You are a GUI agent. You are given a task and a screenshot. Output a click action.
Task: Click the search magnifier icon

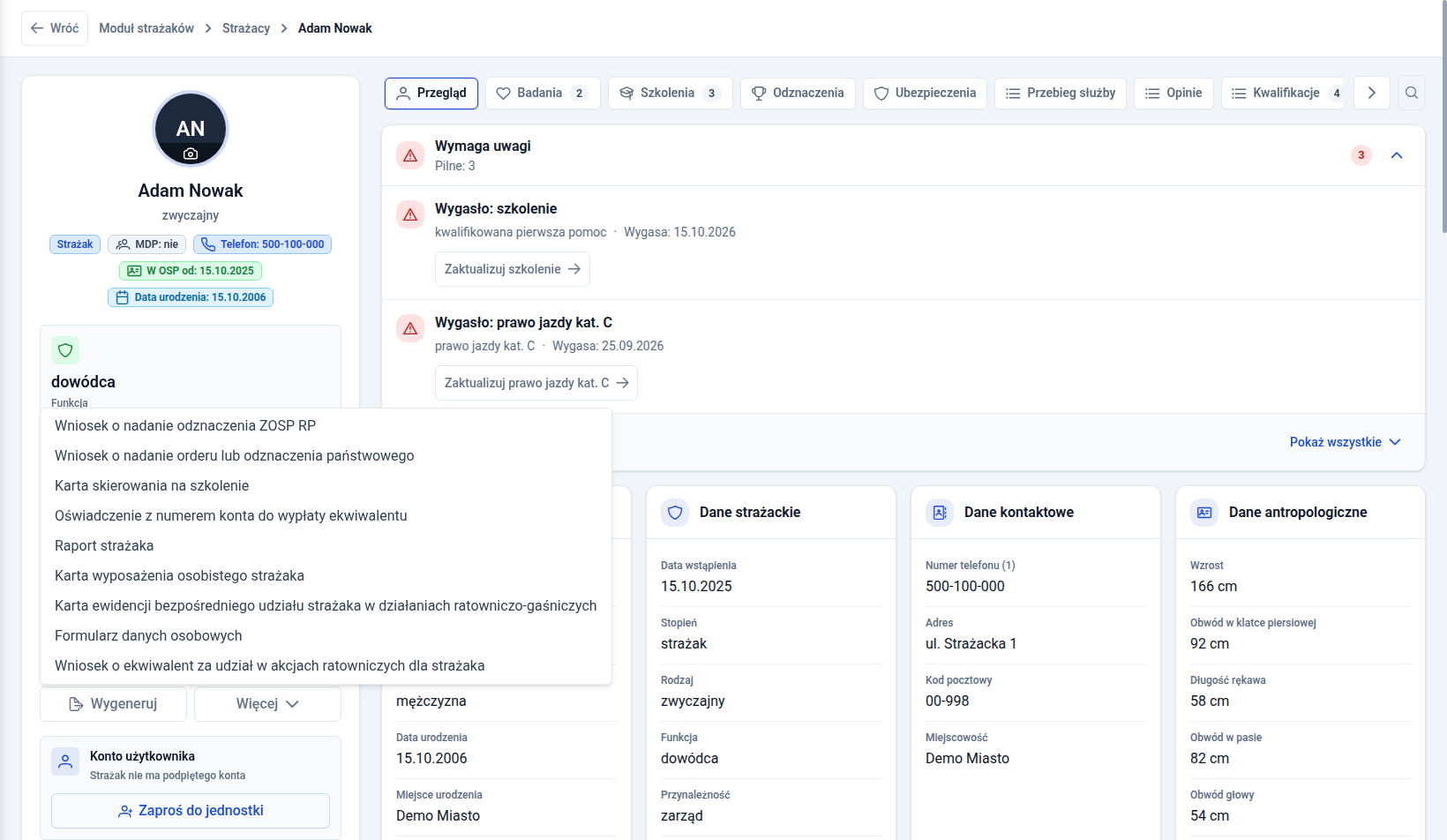click(1412, 93)
